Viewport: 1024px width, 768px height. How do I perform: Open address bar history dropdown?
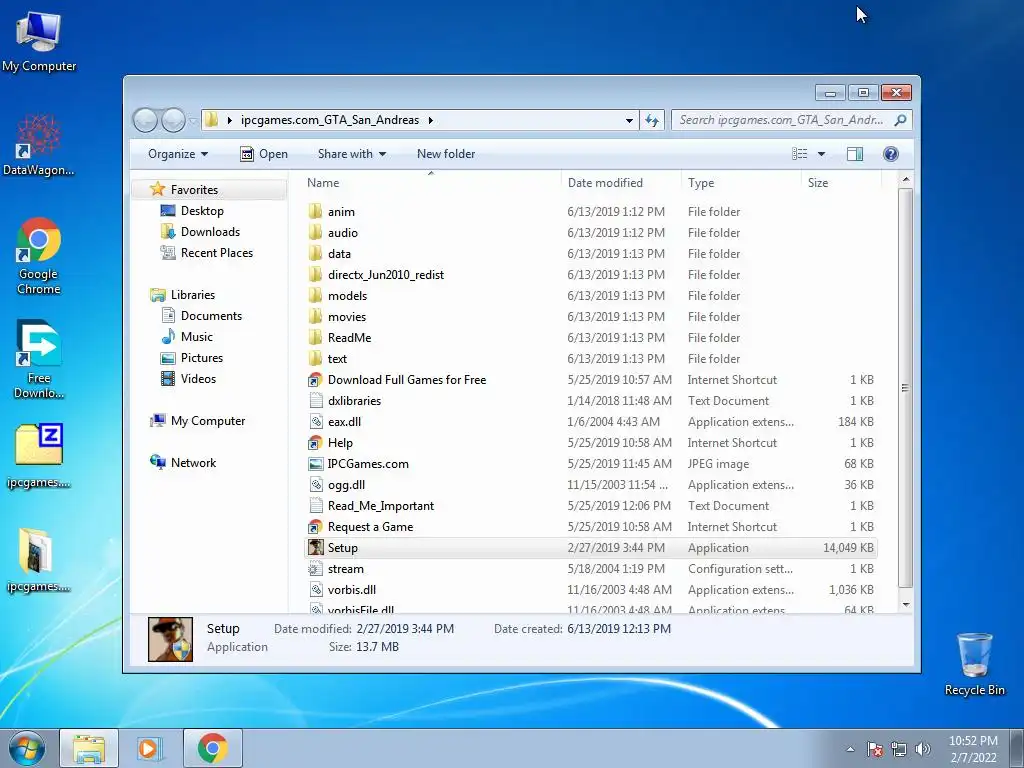pos(629,121)
